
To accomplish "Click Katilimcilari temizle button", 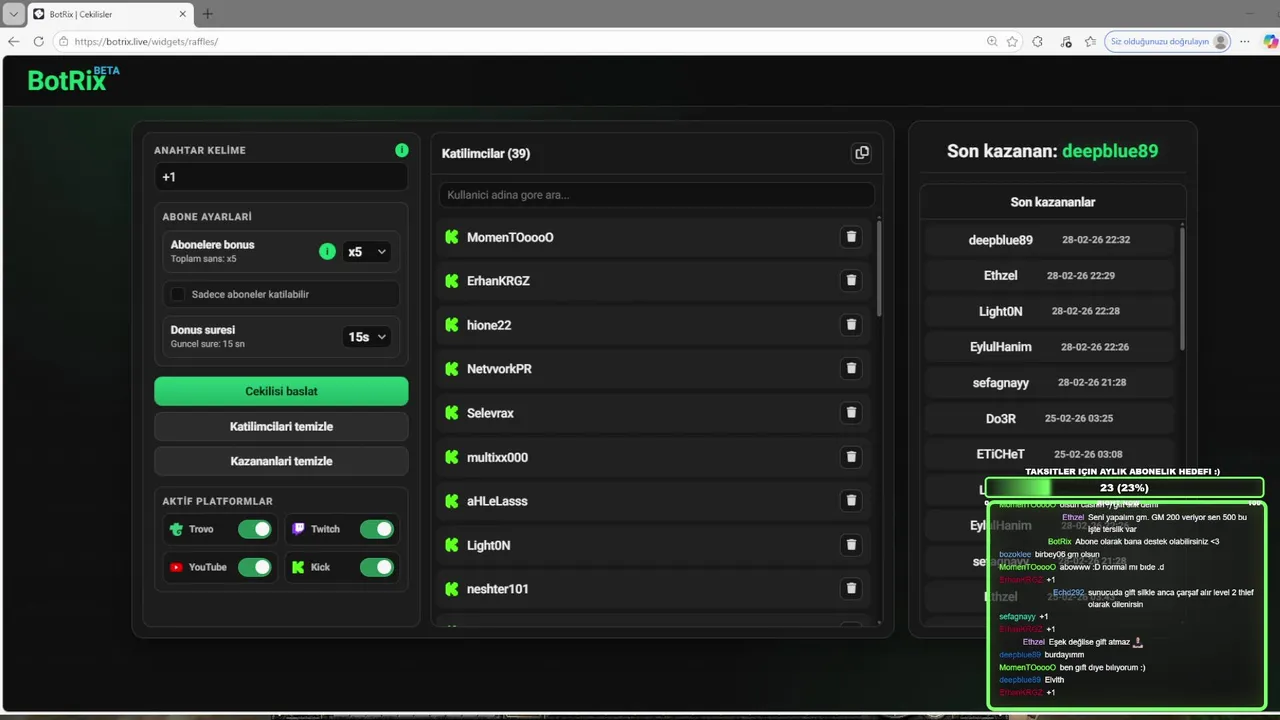I will coord(281,426).
